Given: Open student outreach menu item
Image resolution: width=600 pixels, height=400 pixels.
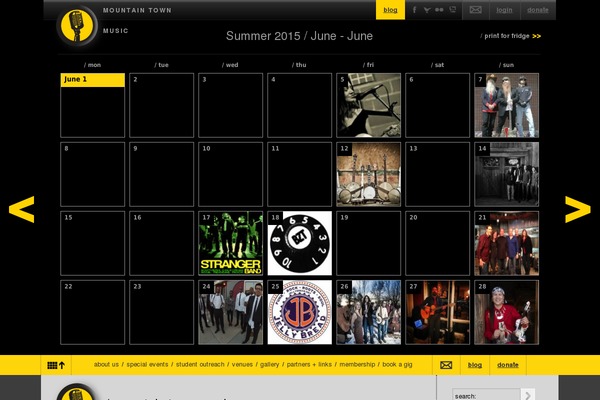Looking at the screenshot, I should (200, 364).
